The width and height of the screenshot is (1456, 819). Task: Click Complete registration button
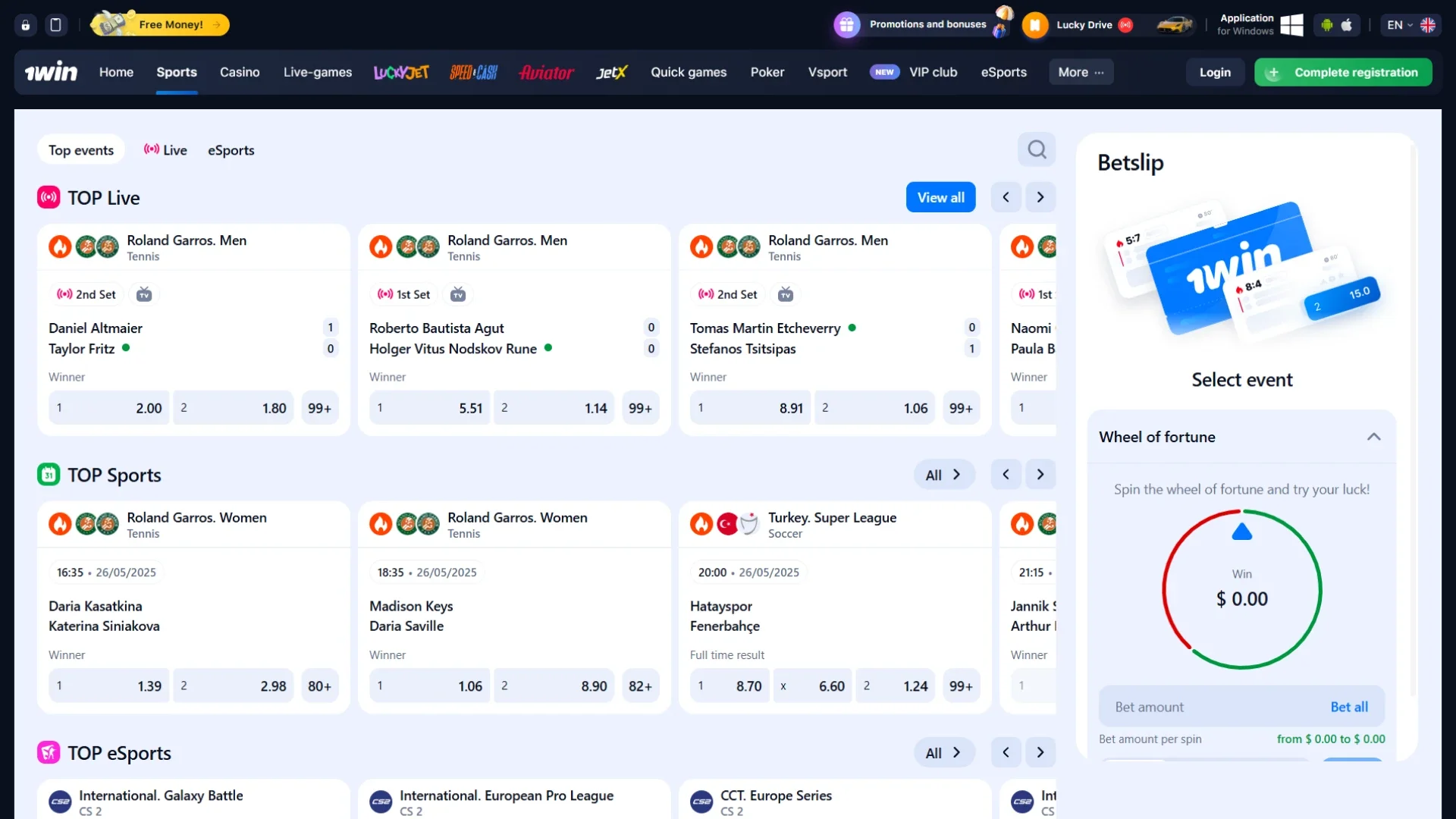point(1343,72)
